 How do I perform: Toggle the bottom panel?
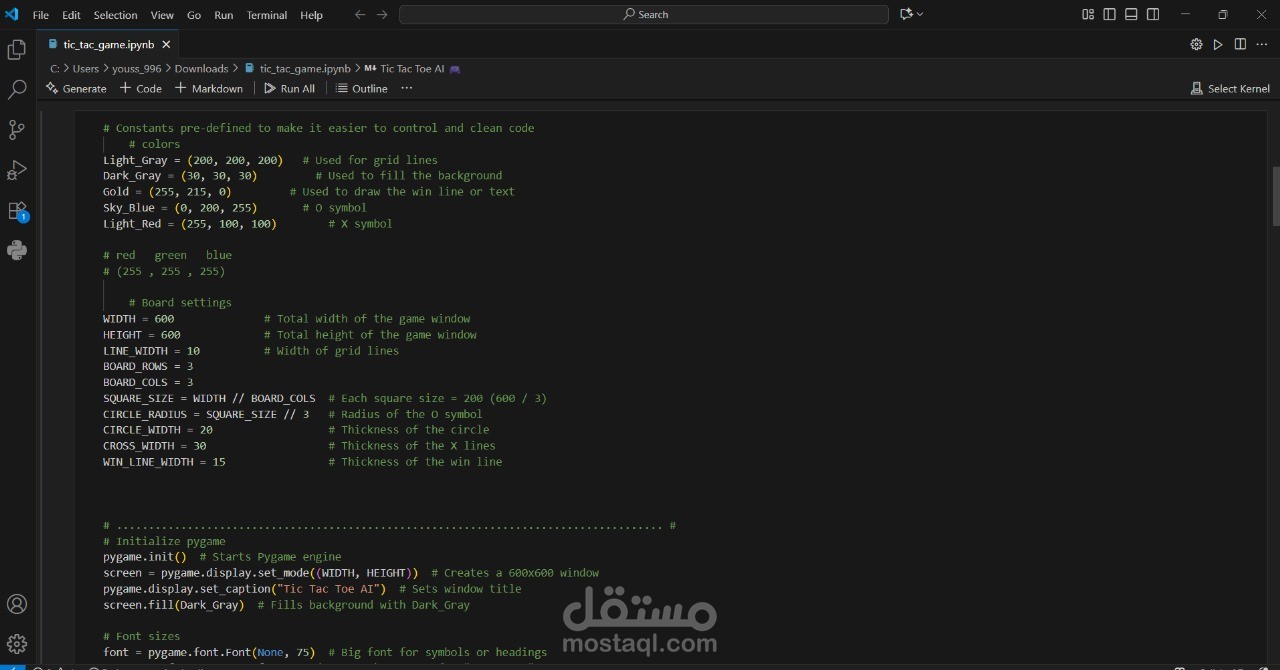tap(1132, 14)
